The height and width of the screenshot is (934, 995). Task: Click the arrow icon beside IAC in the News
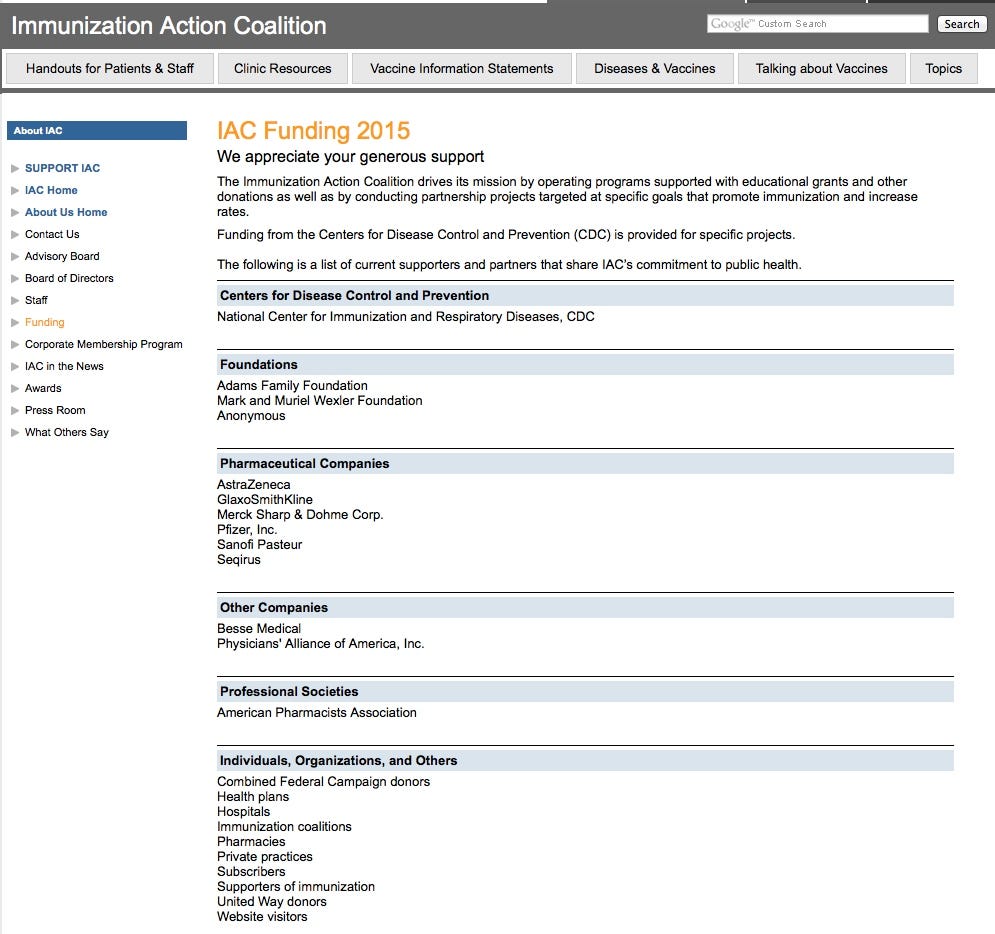(15, 367)
